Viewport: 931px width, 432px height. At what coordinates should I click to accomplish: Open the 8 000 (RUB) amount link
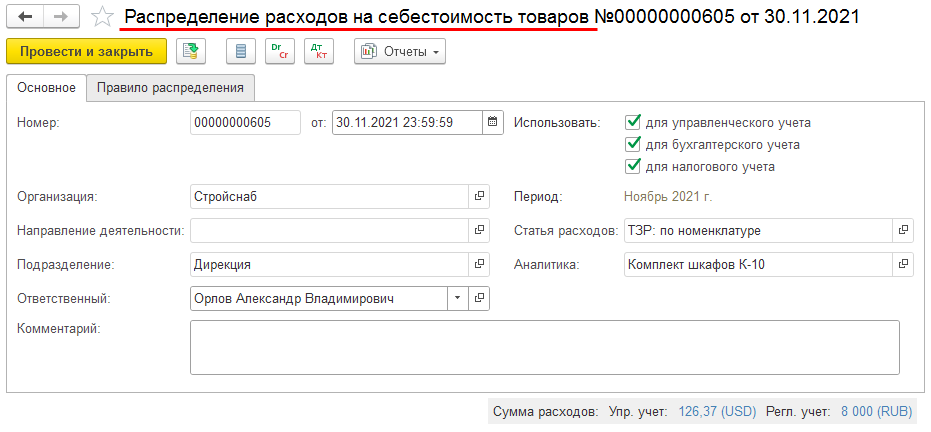[876, 411]
